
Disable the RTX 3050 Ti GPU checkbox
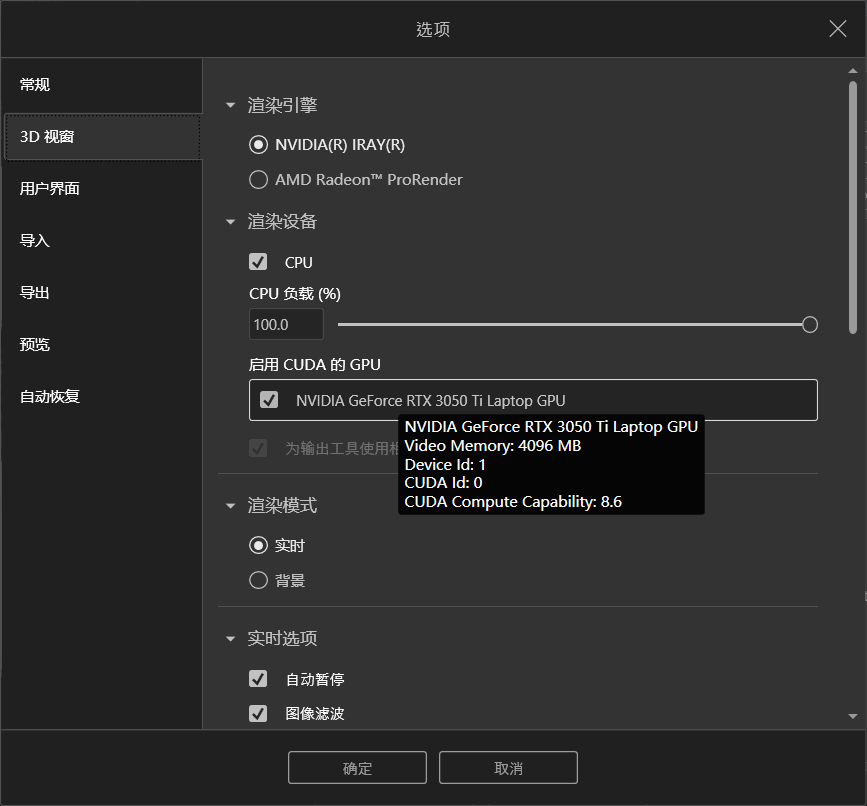coord(269,400)
